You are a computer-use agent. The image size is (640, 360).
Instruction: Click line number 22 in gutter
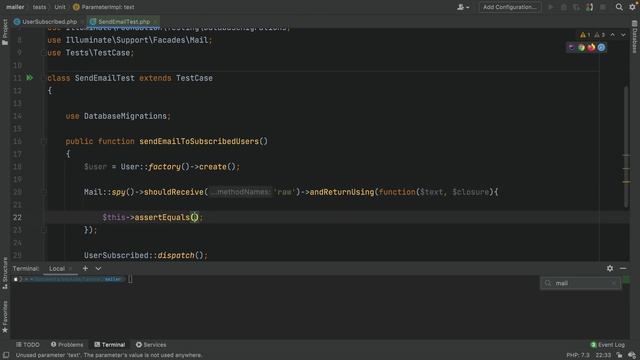pyautogui.click(x=17, y=217)
